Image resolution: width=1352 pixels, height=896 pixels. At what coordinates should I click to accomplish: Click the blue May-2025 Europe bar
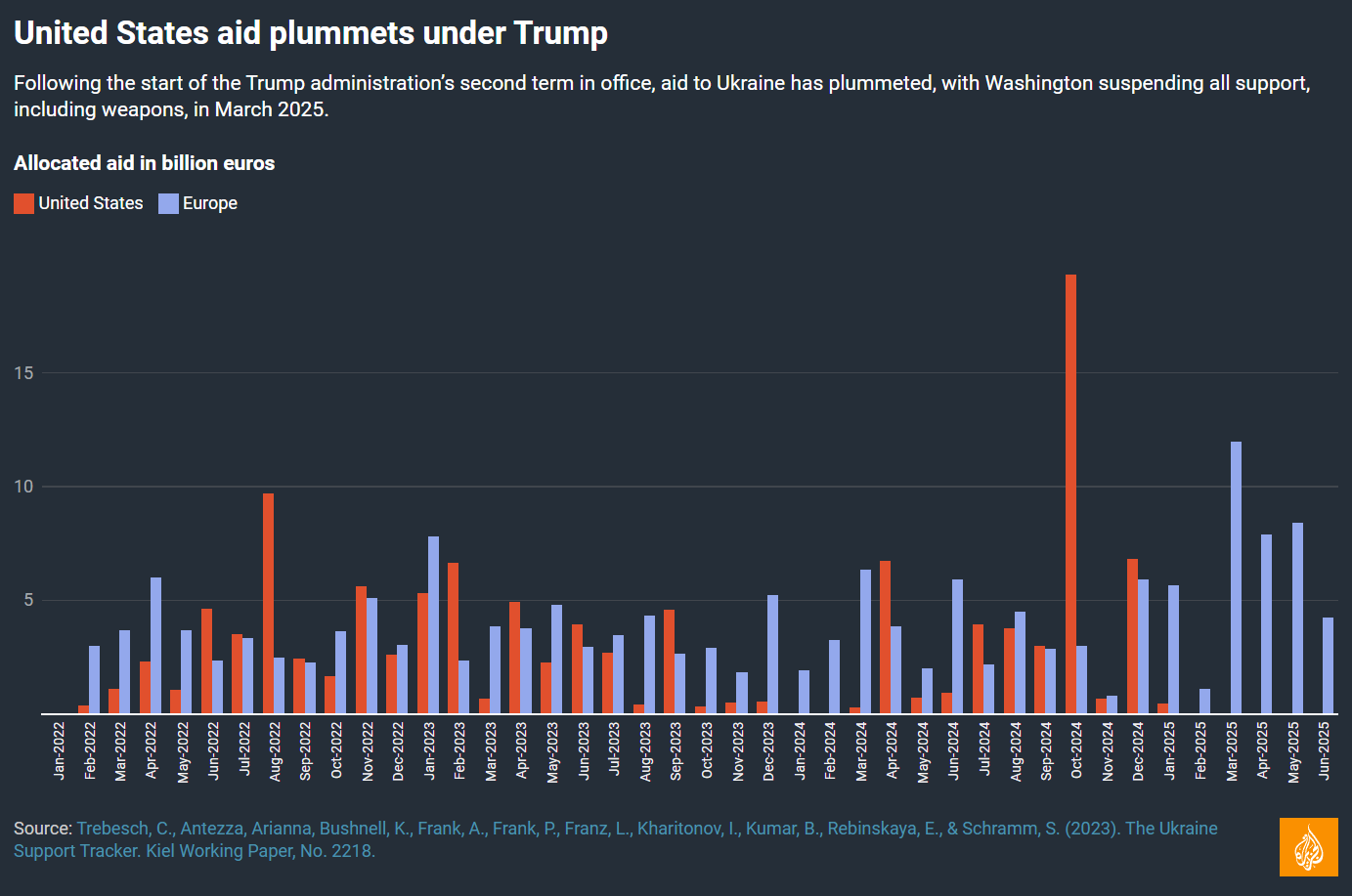coord(1297,618)
